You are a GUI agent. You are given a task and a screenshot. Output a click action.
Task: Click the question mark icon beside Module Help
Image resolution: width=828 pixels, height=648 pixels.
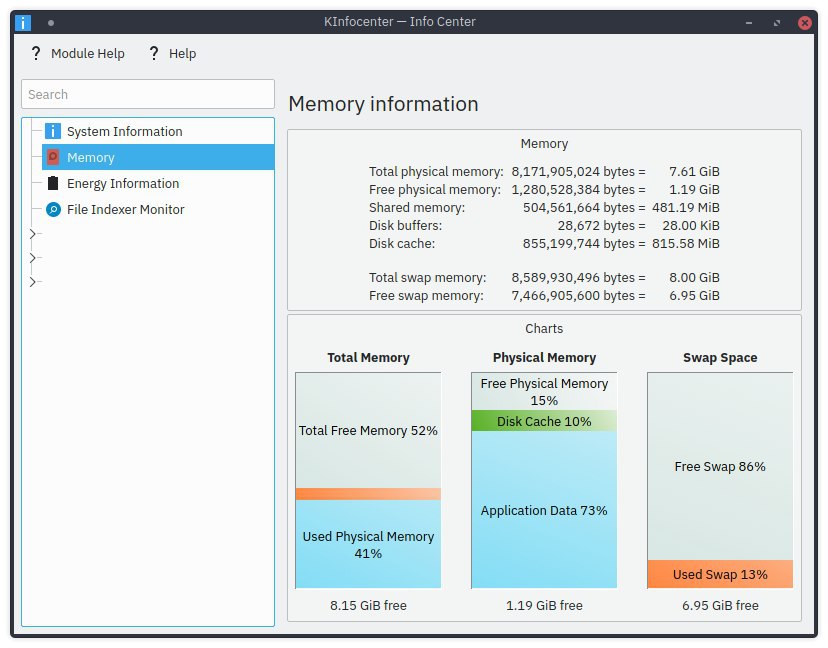35,53
